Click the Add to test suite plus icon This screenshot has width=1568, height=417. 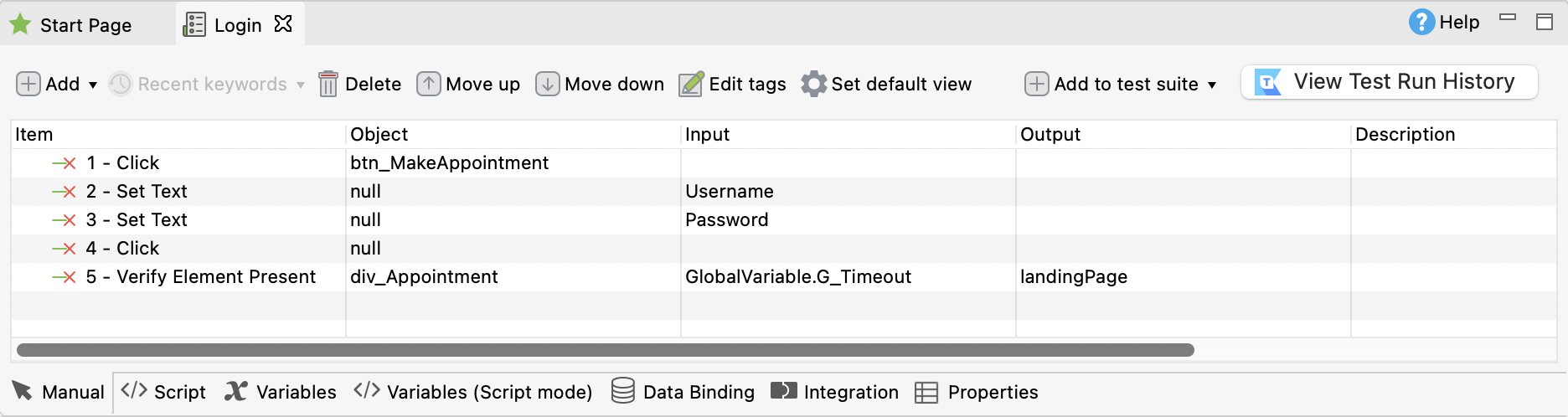(x=1037, y=84)
